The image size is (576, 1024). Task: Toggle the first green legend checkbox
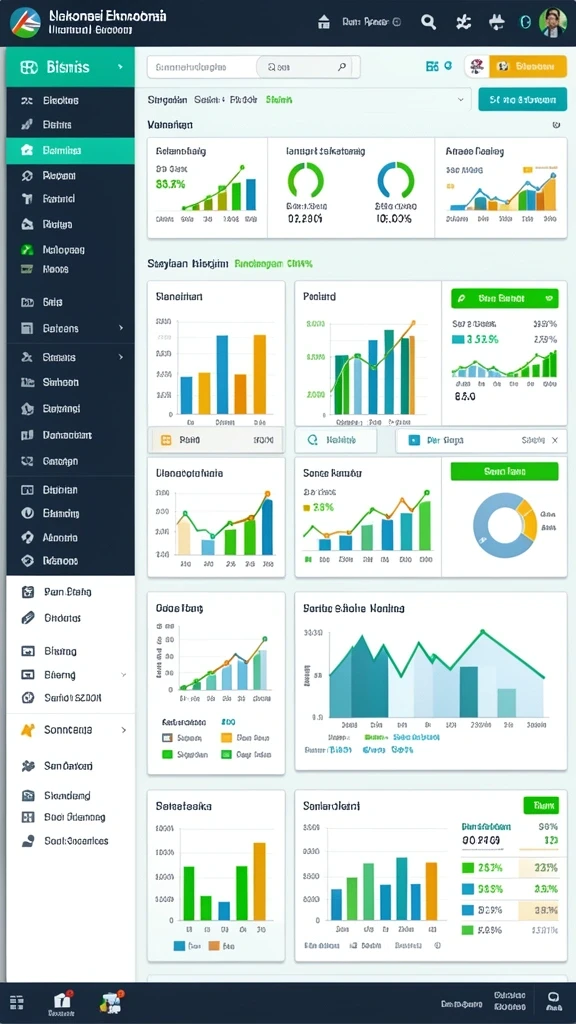(167, 754)
